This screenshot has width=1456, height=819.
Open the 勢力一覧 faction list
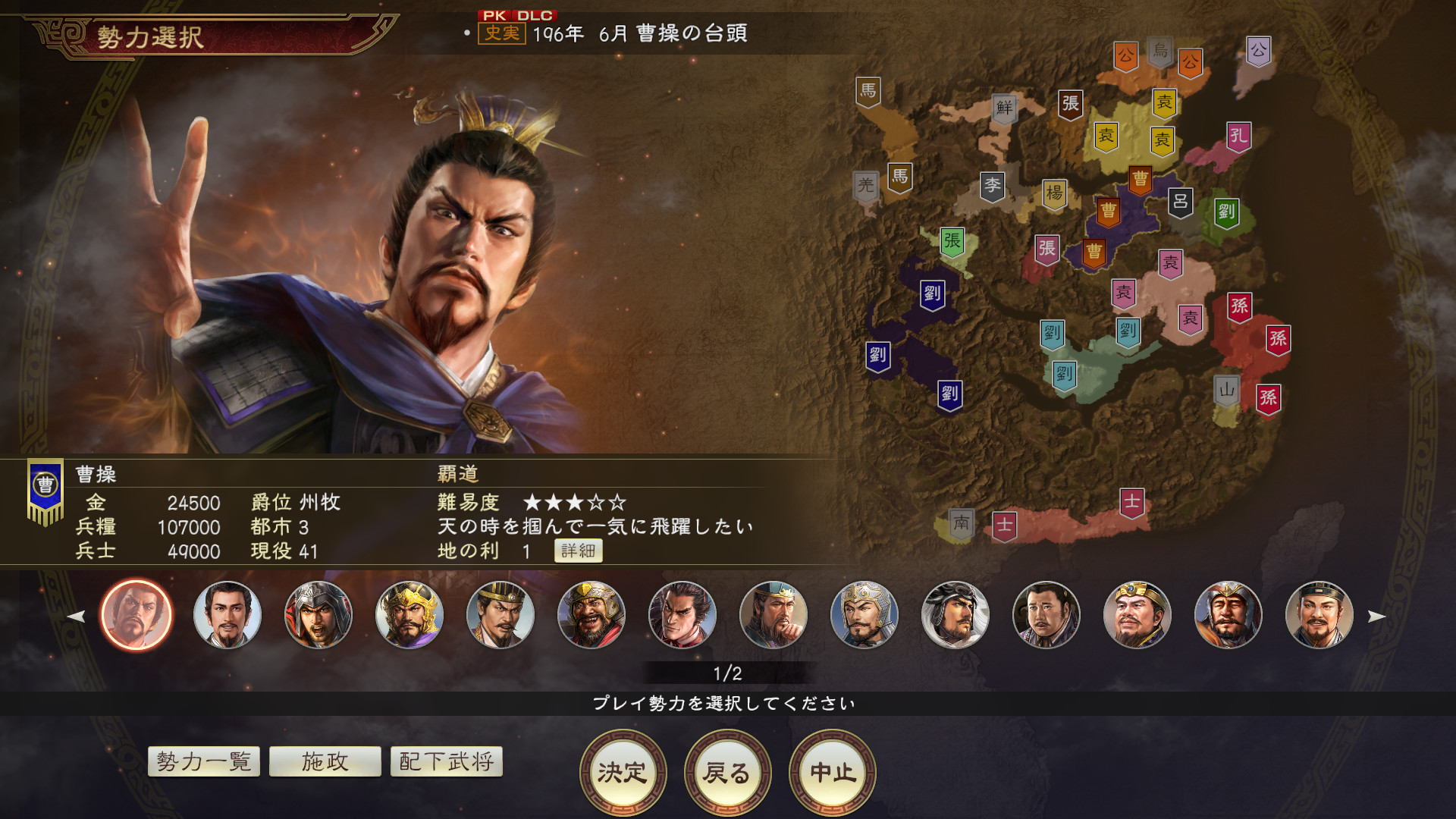tap(204, 761)
